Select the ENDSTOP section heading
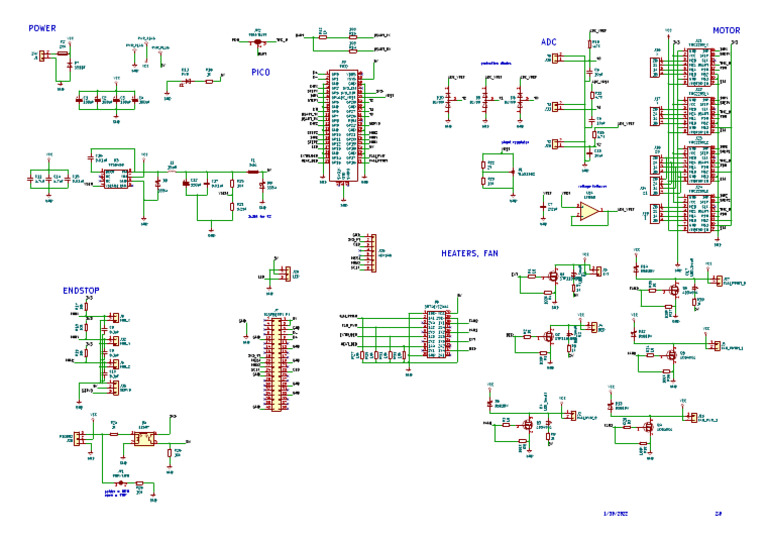The height and width of the screenshot is (543, 768). [81, 291]
